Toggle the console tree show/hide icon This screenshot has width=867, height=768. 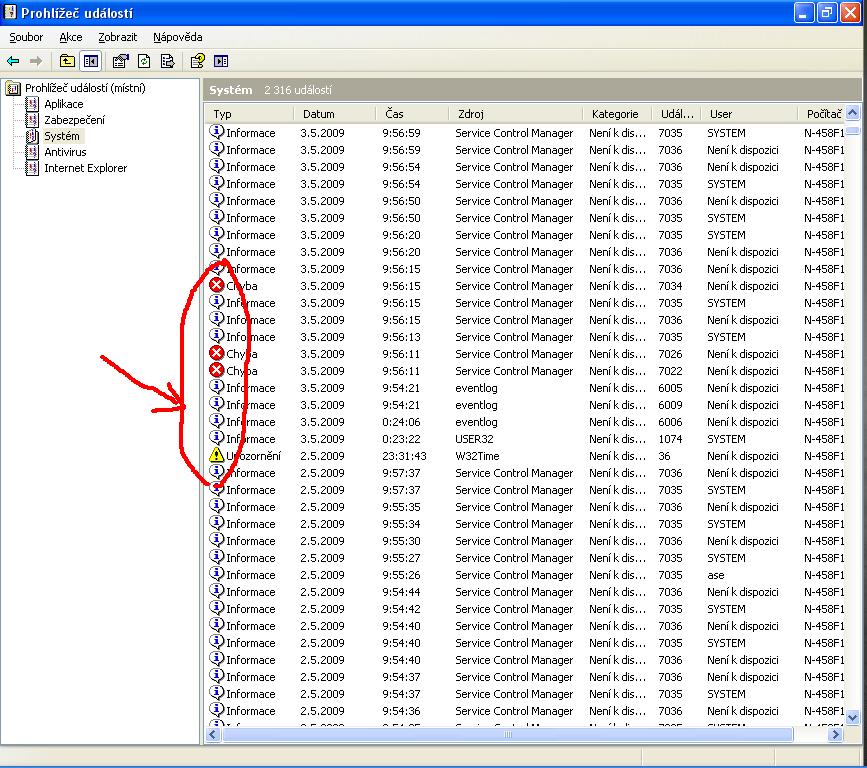click(91, 61)
